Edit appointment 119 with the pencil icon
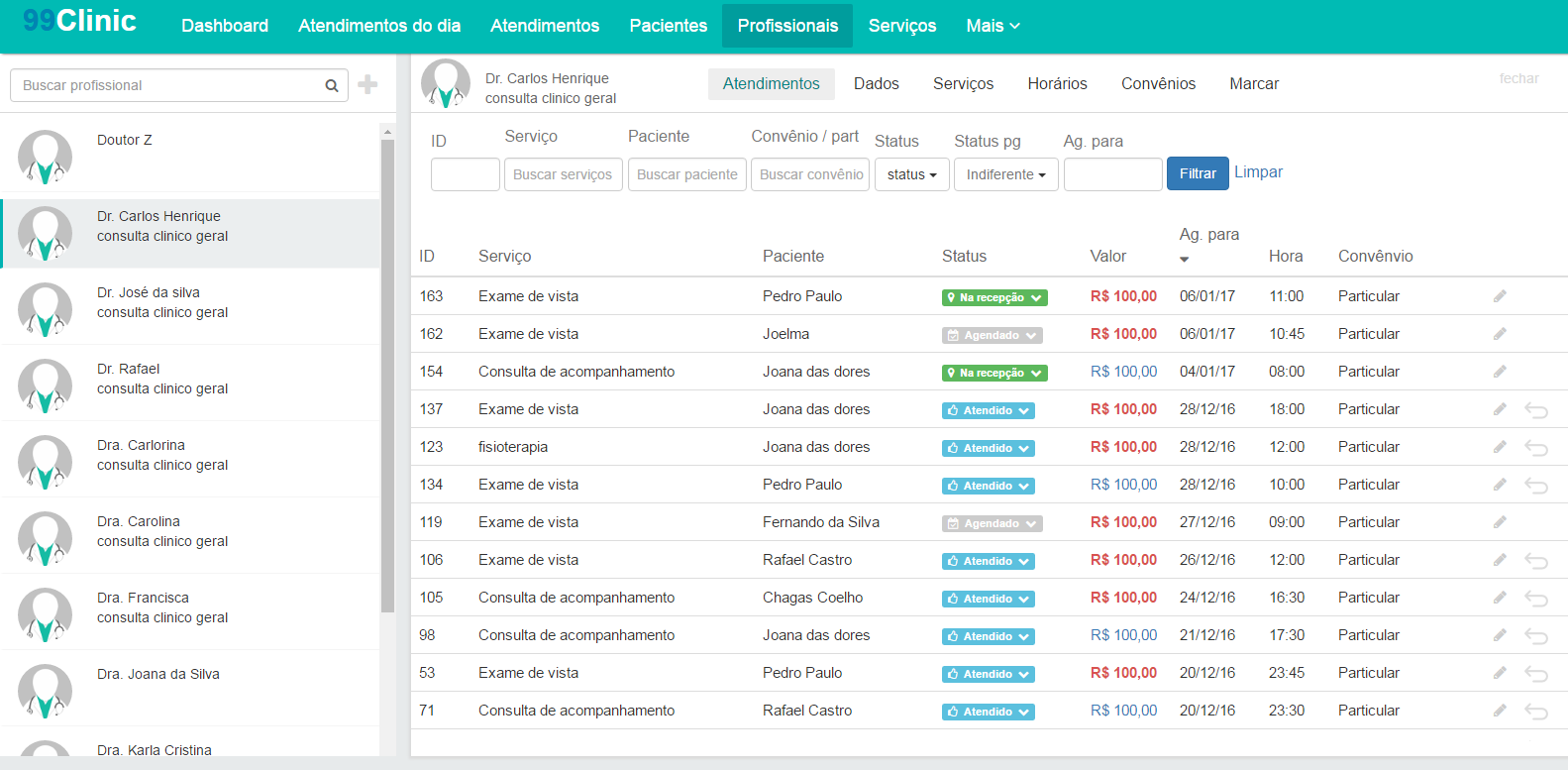The height and width of the screenshot is (770, 1568). (1500, 522)
